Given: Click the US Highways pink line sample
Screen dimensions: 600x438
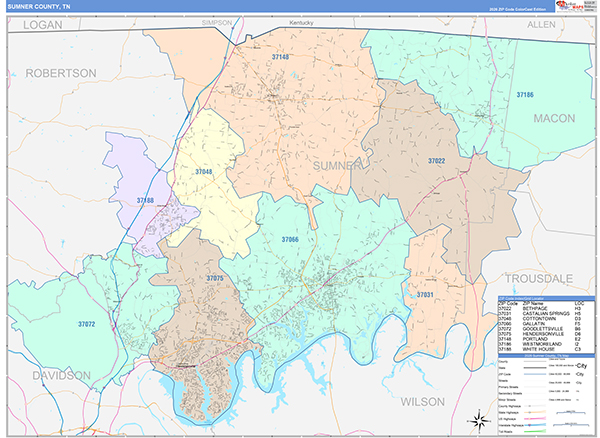Looking at the screenshot, I should (535, 419).
